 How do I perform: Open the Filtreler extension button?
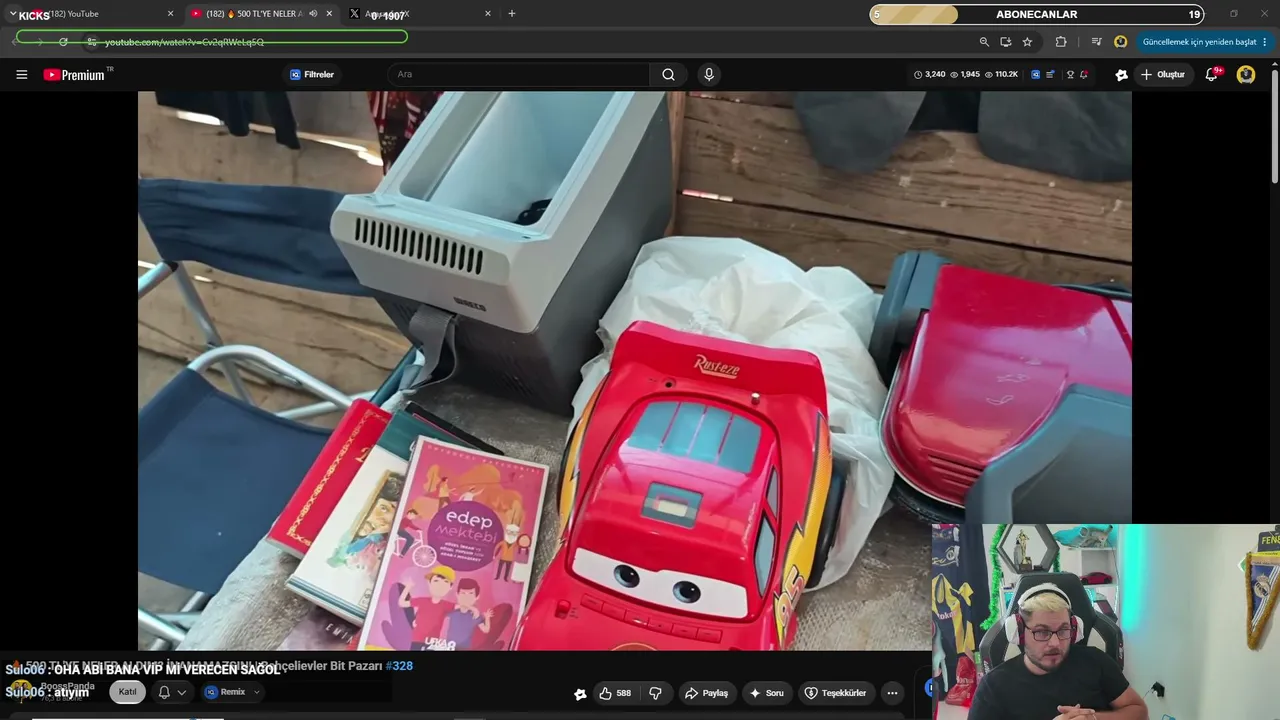[x=312, y=75]
